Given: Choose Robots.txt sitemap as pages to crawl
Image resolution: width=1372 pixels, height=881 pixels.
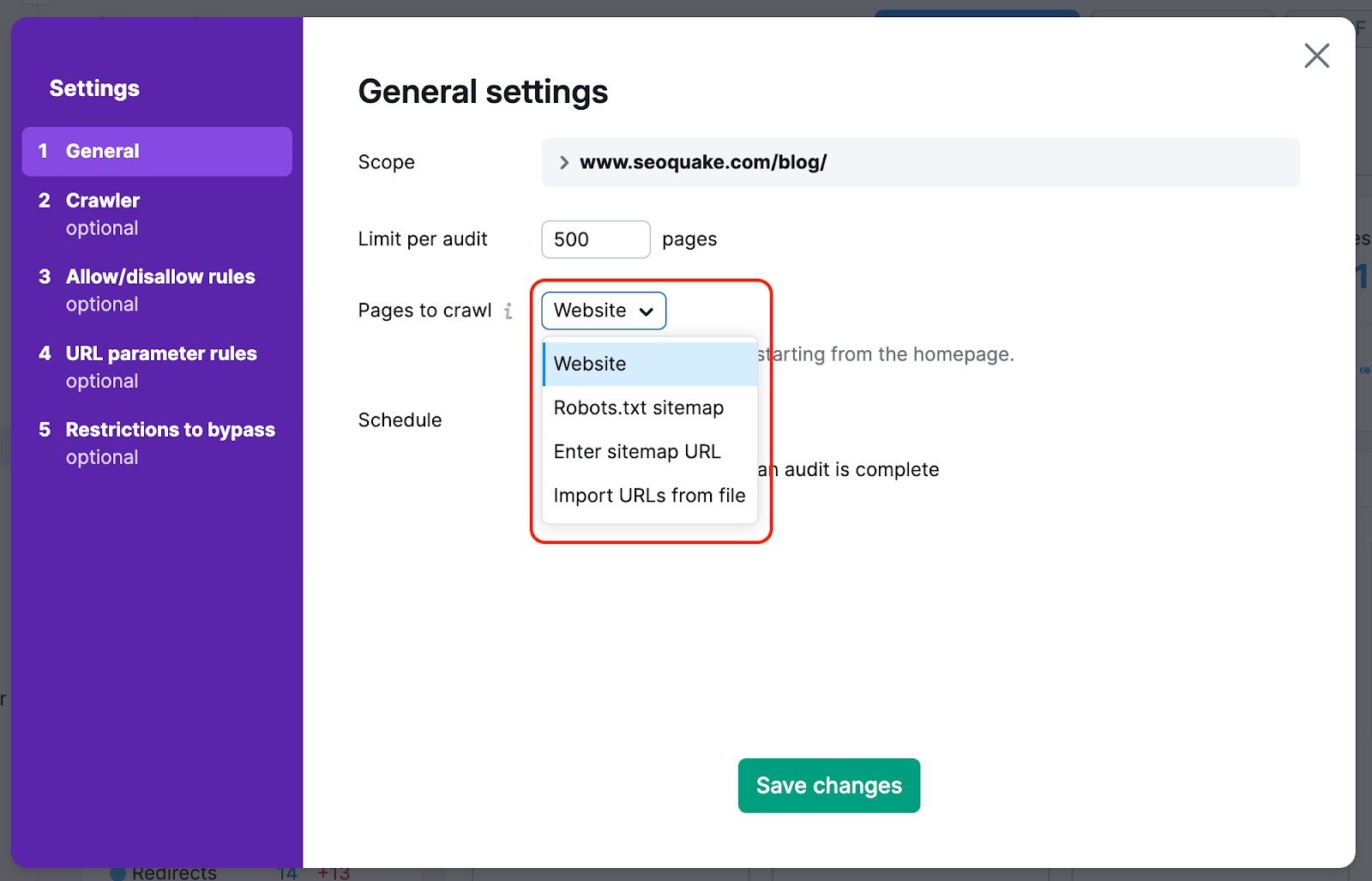Looking at the screenshot, I should [638, 407].
